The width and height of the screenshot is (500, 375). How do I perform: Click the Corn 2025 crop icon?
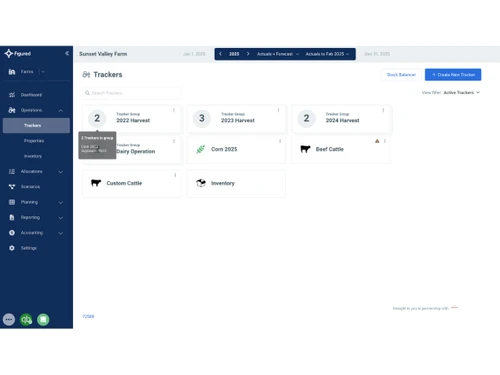[200, 149]
